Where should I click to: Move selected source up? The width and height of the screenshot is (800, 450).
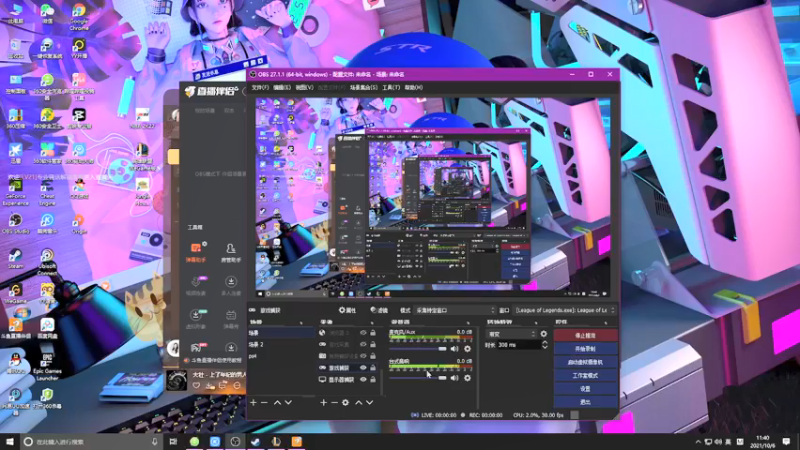(358, 403)
